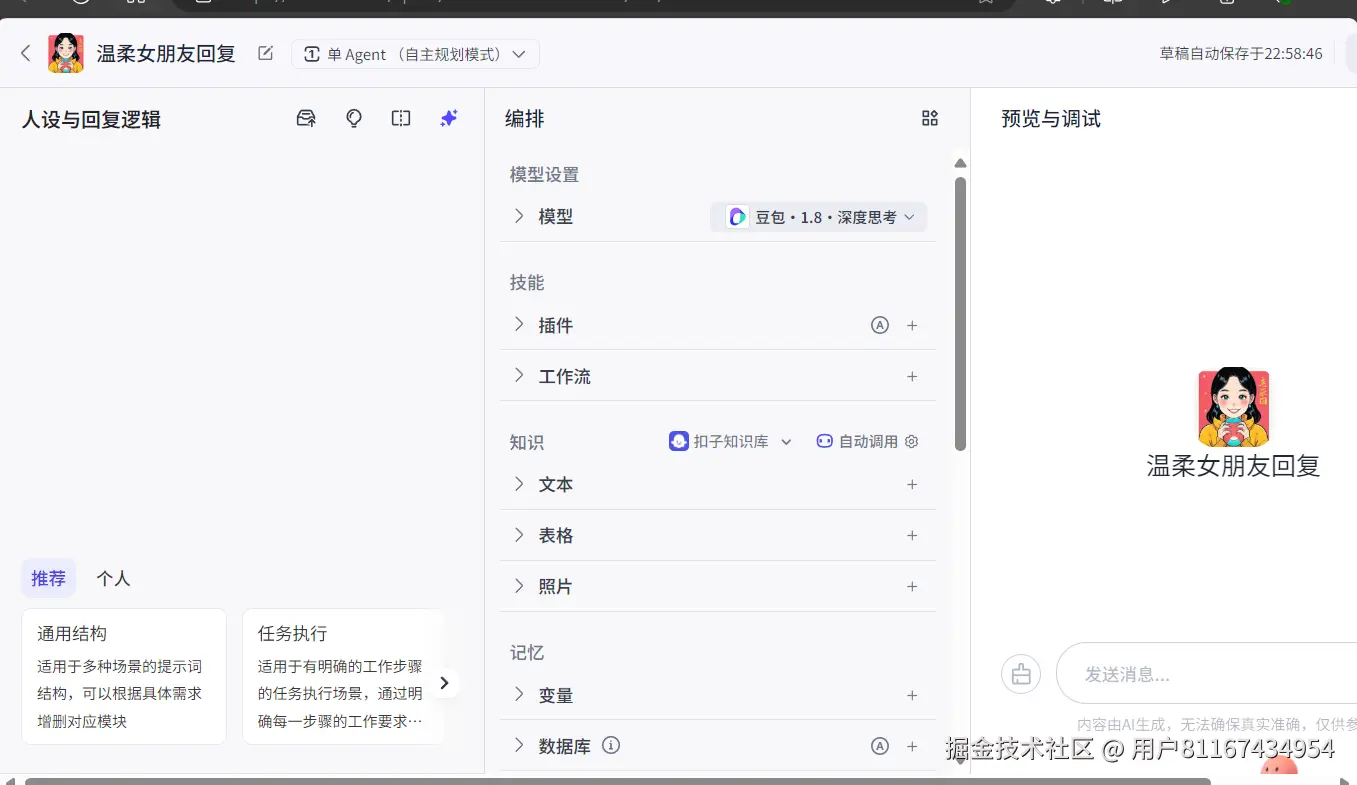This screenshot has height=785, width=1357.
Task: Show more templates with the right arrow button
Action: tap(445, 683)
